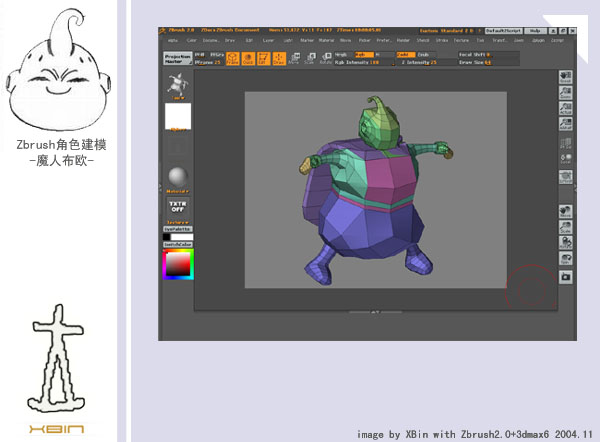Open the Stroke menu
Viewport: 600px width, 442px height.
(x=442, y=41)
